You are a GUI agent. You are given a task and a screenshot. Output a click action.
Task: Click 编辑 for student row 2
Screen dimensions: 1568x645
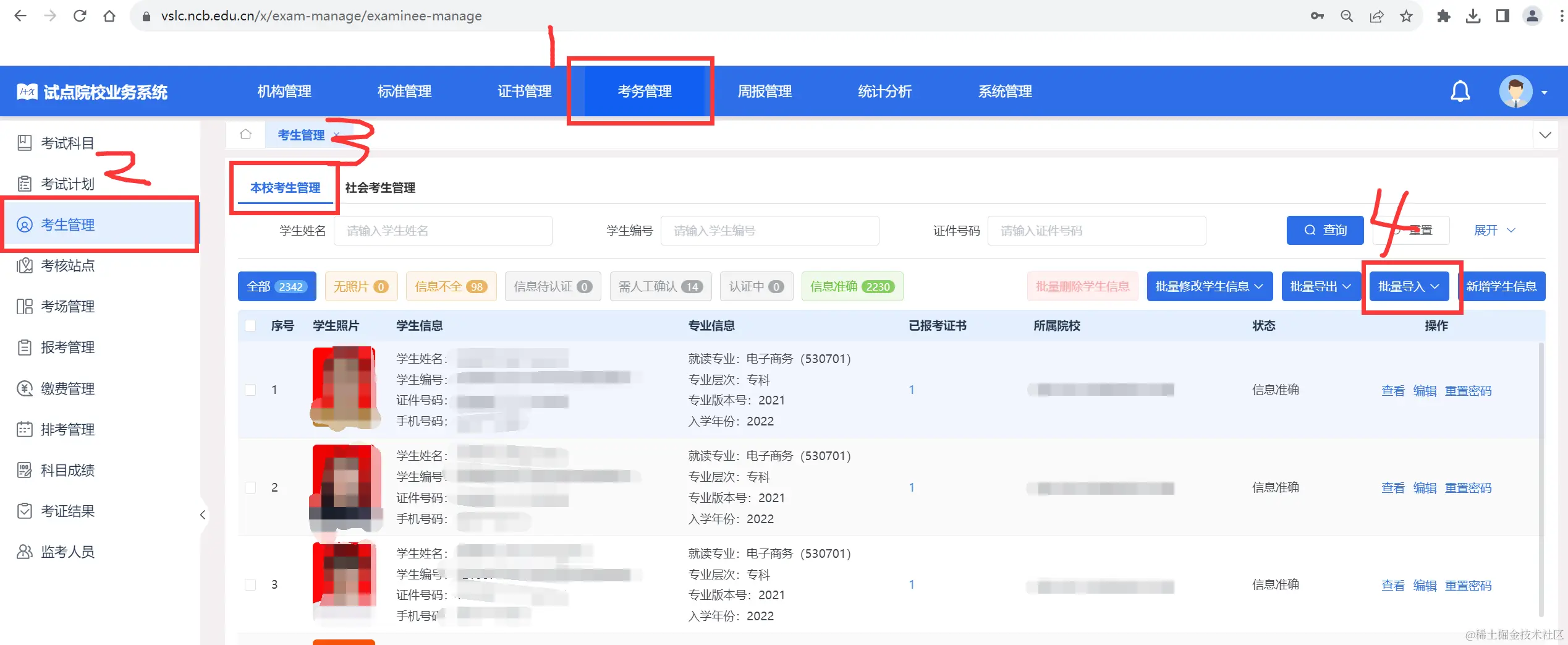(x=1425, y=488)
